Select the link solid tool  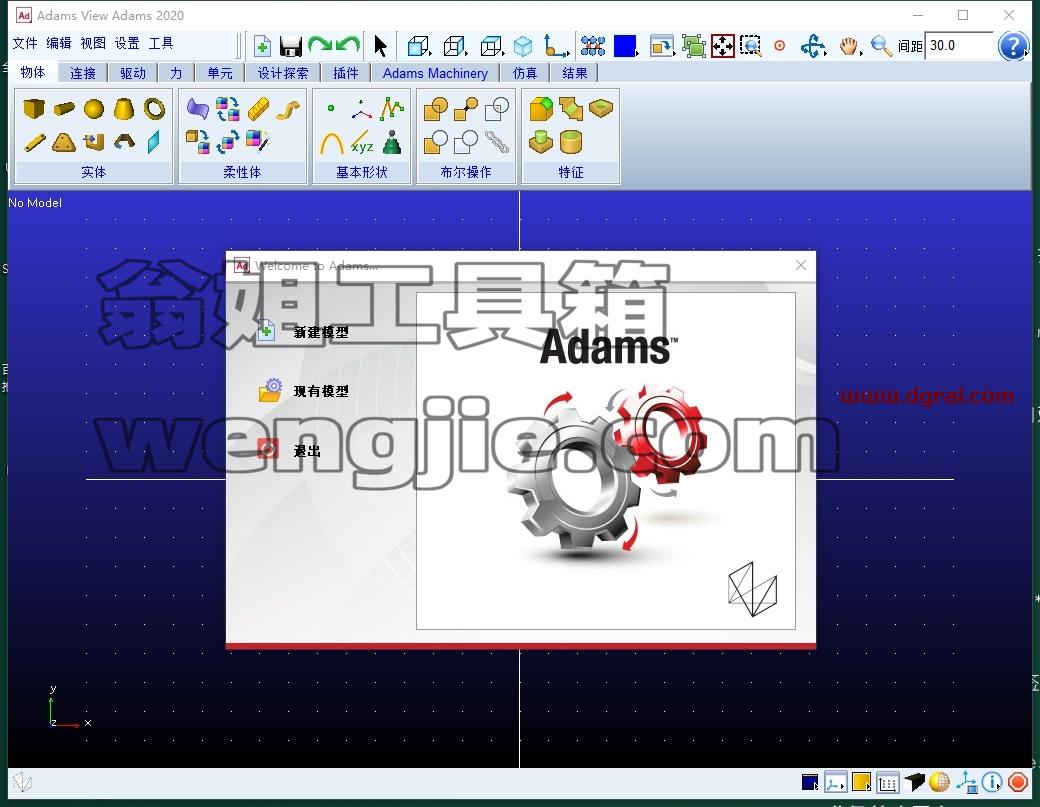tap(34, 142)
